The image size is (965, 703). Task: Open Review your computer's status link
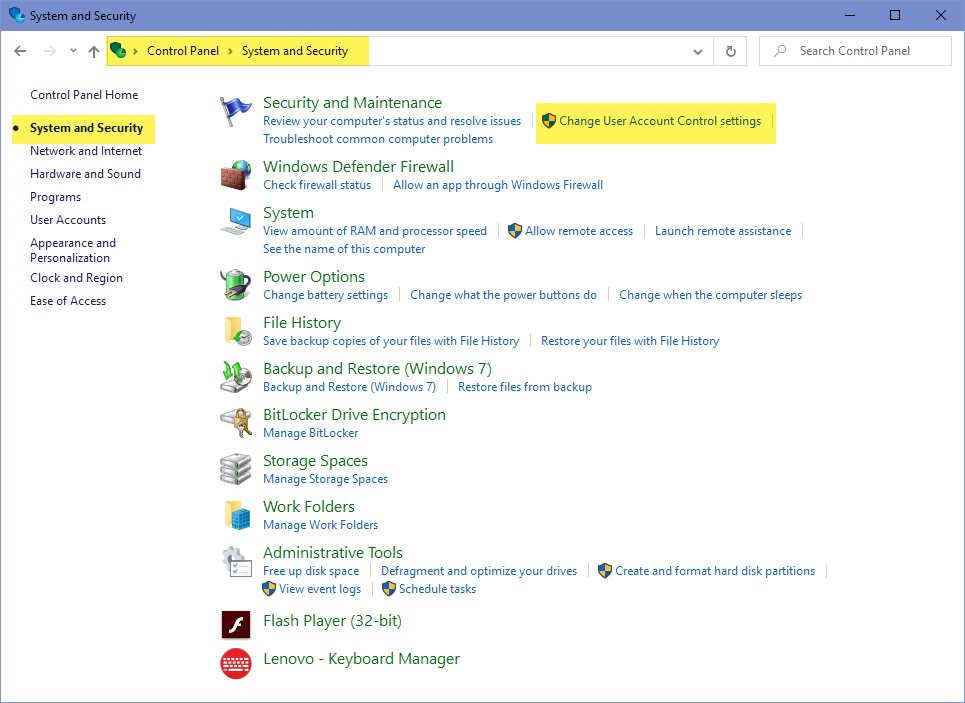tap(392, 121)
